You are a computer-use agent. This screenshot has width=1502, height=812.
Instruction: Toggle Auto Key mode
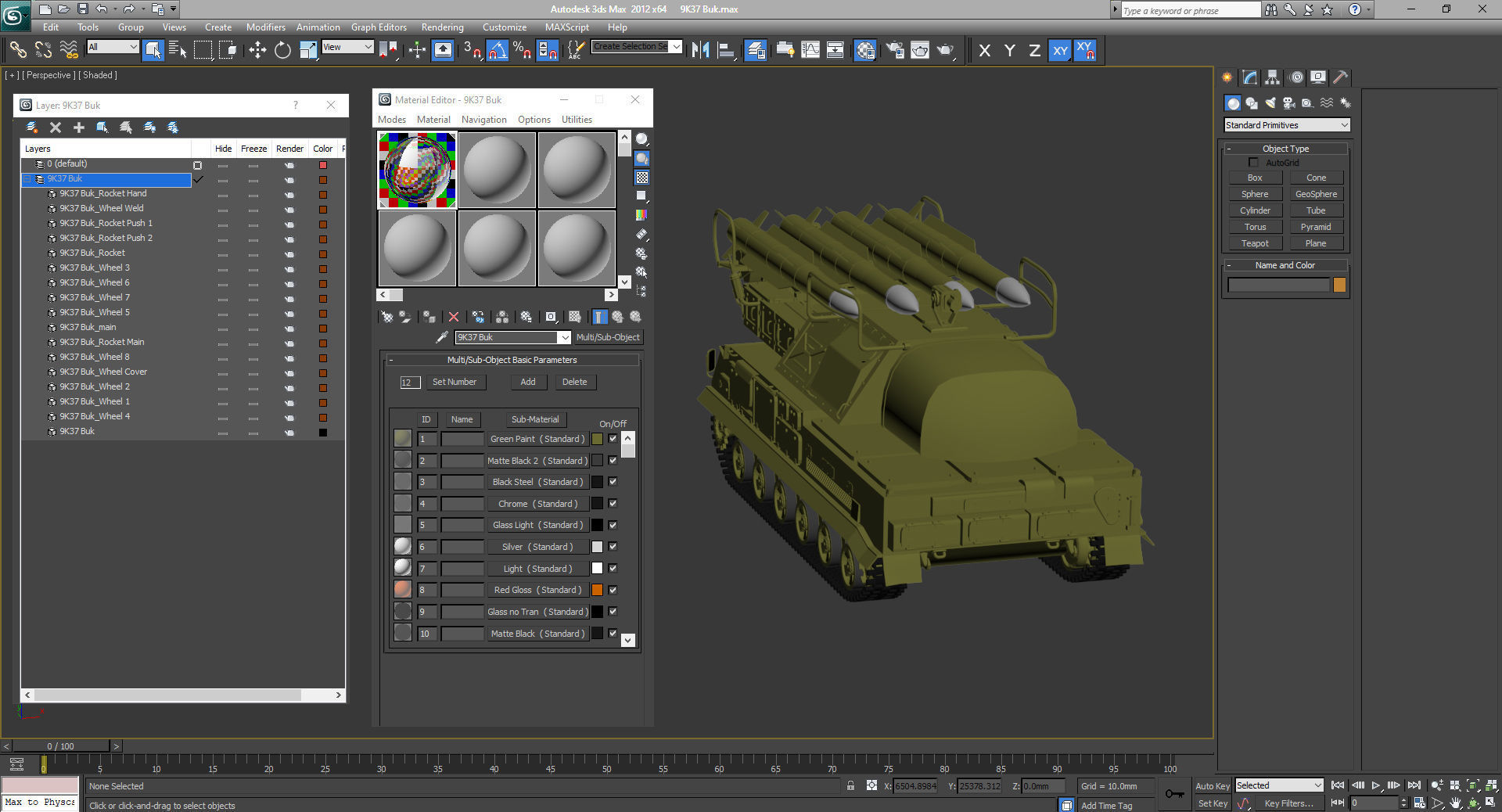(x=1213, y=785)
